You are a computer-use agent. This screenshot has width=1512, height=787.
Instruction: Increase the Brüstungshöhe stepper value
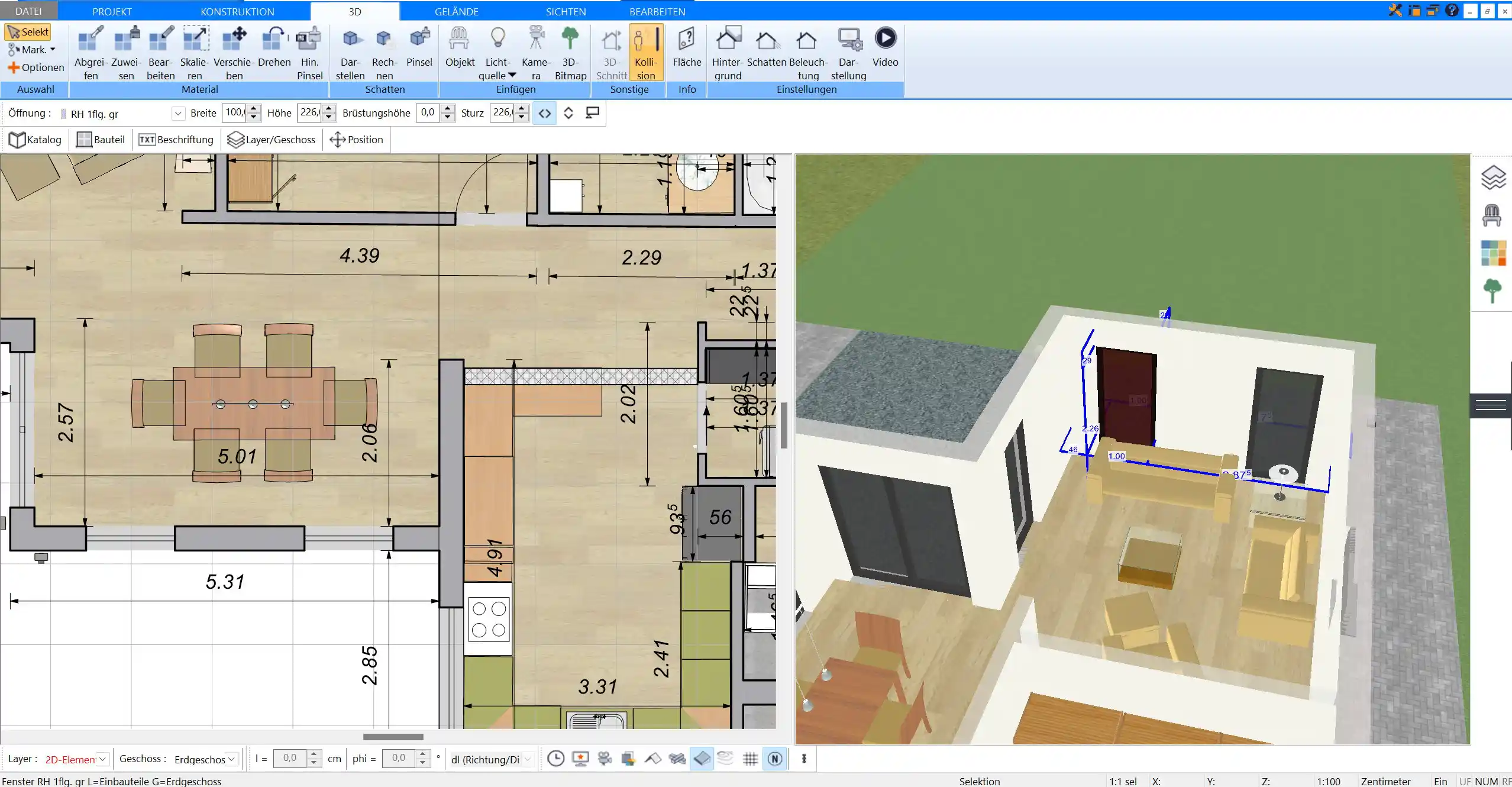448,108
